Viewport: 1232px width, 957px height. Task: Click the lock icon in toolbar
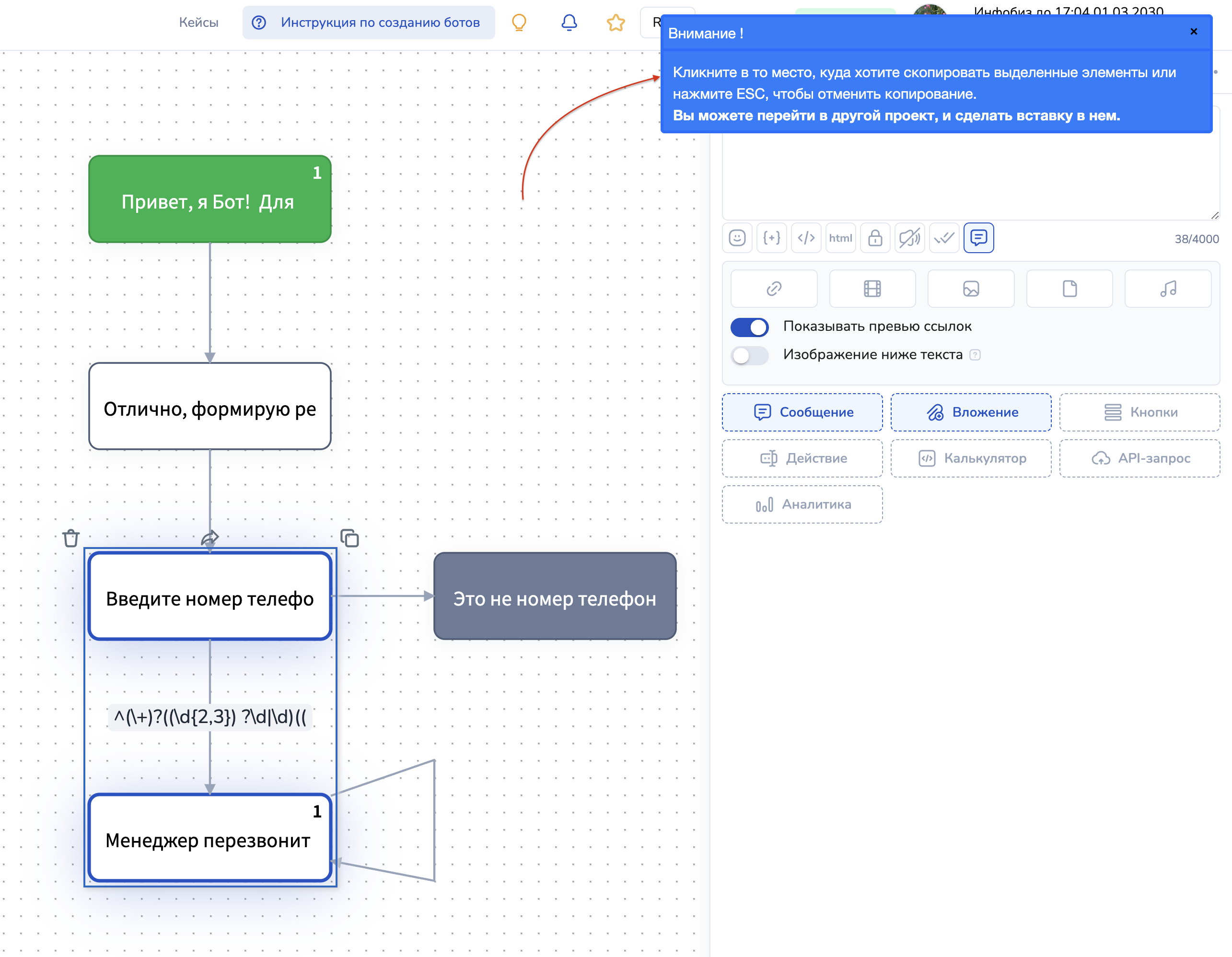874,238
